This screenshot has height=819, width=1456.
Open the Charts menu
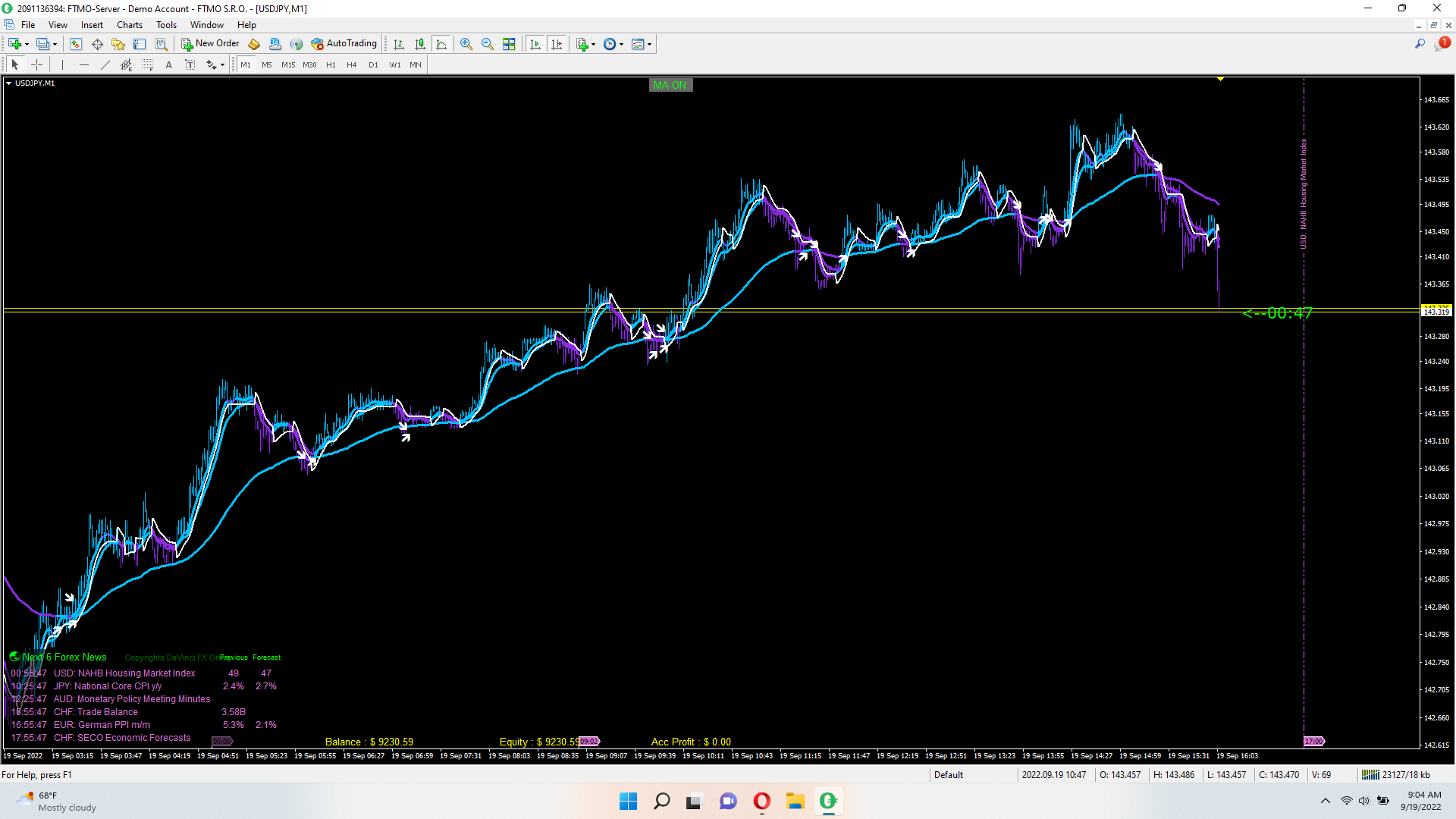(129, 25)
